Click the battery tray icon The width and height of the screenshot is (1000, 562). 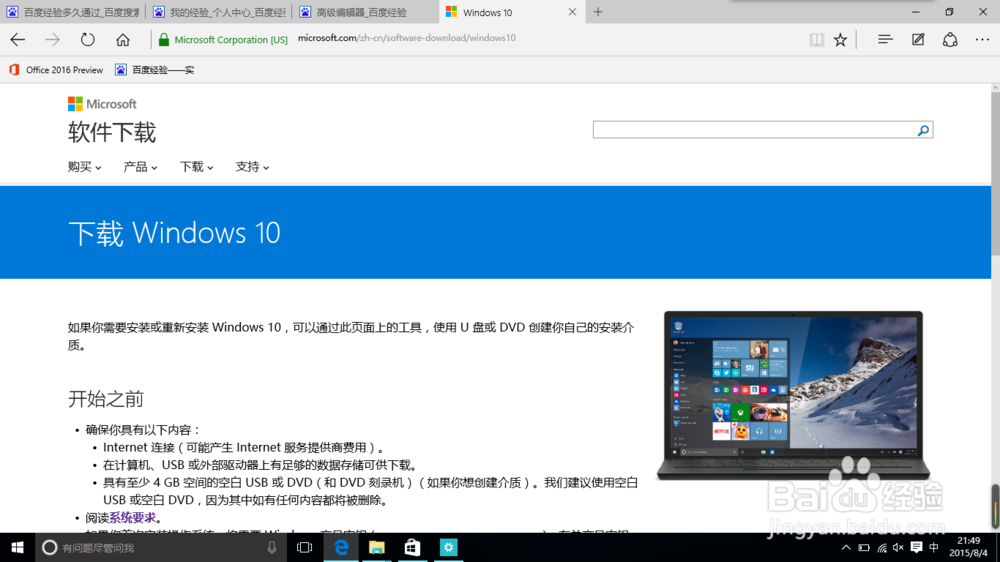tap(864, 547)
